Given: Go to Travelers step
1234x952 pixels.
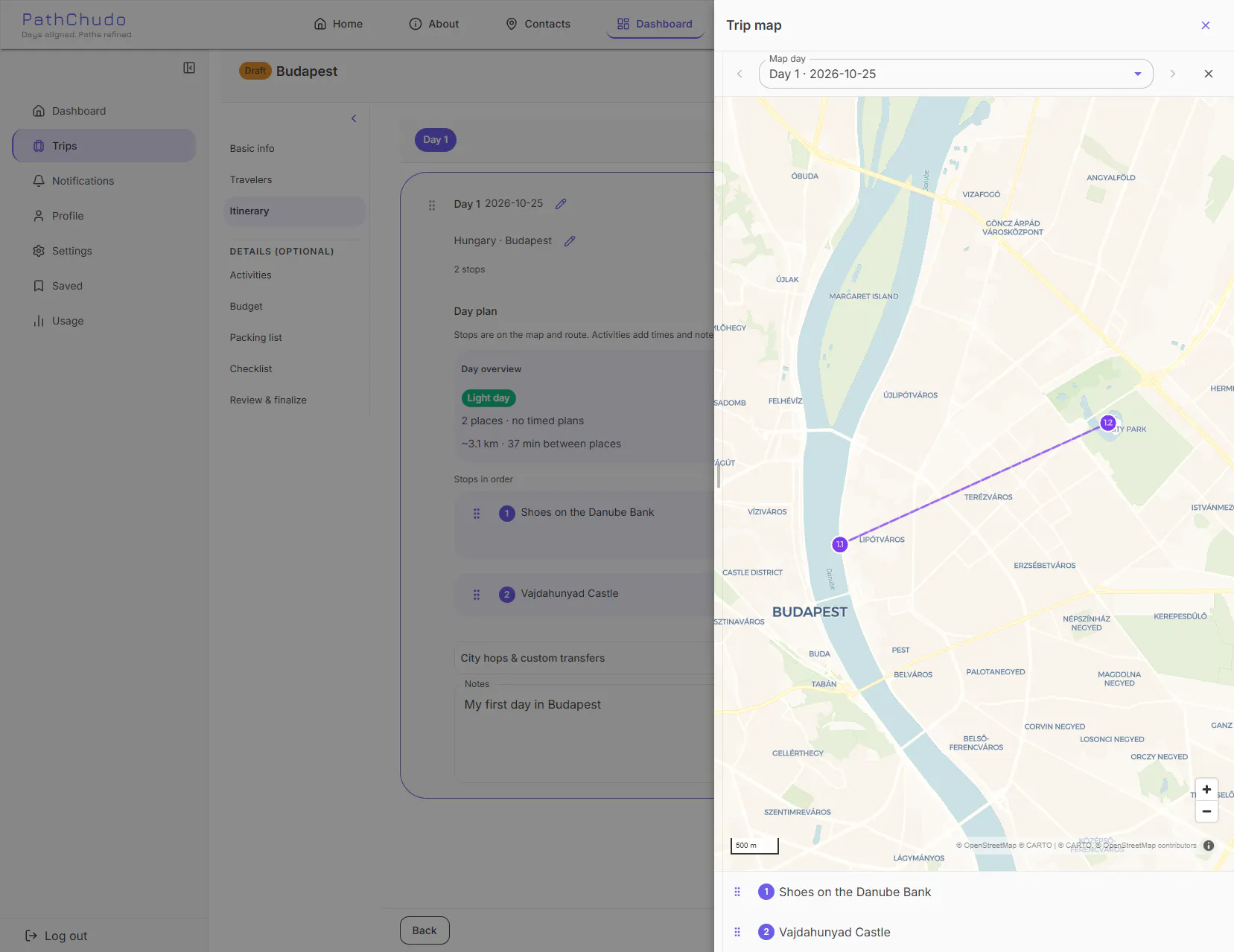Looking at the screenshot, I should pyautogui.click(x=294, y=180).
